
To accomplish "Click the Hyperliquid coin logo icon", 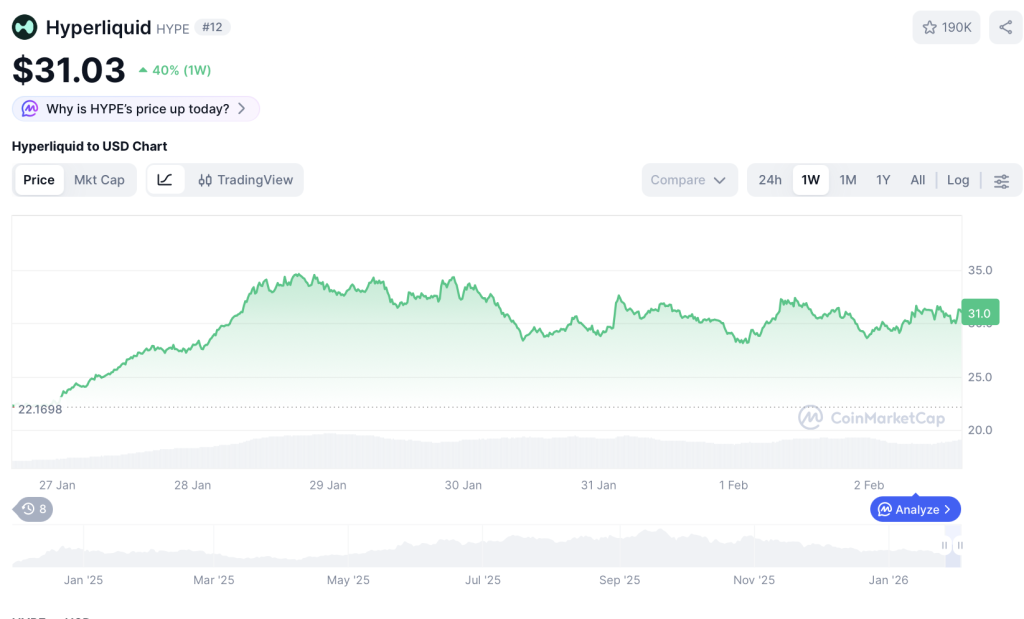I will [25, 28].
